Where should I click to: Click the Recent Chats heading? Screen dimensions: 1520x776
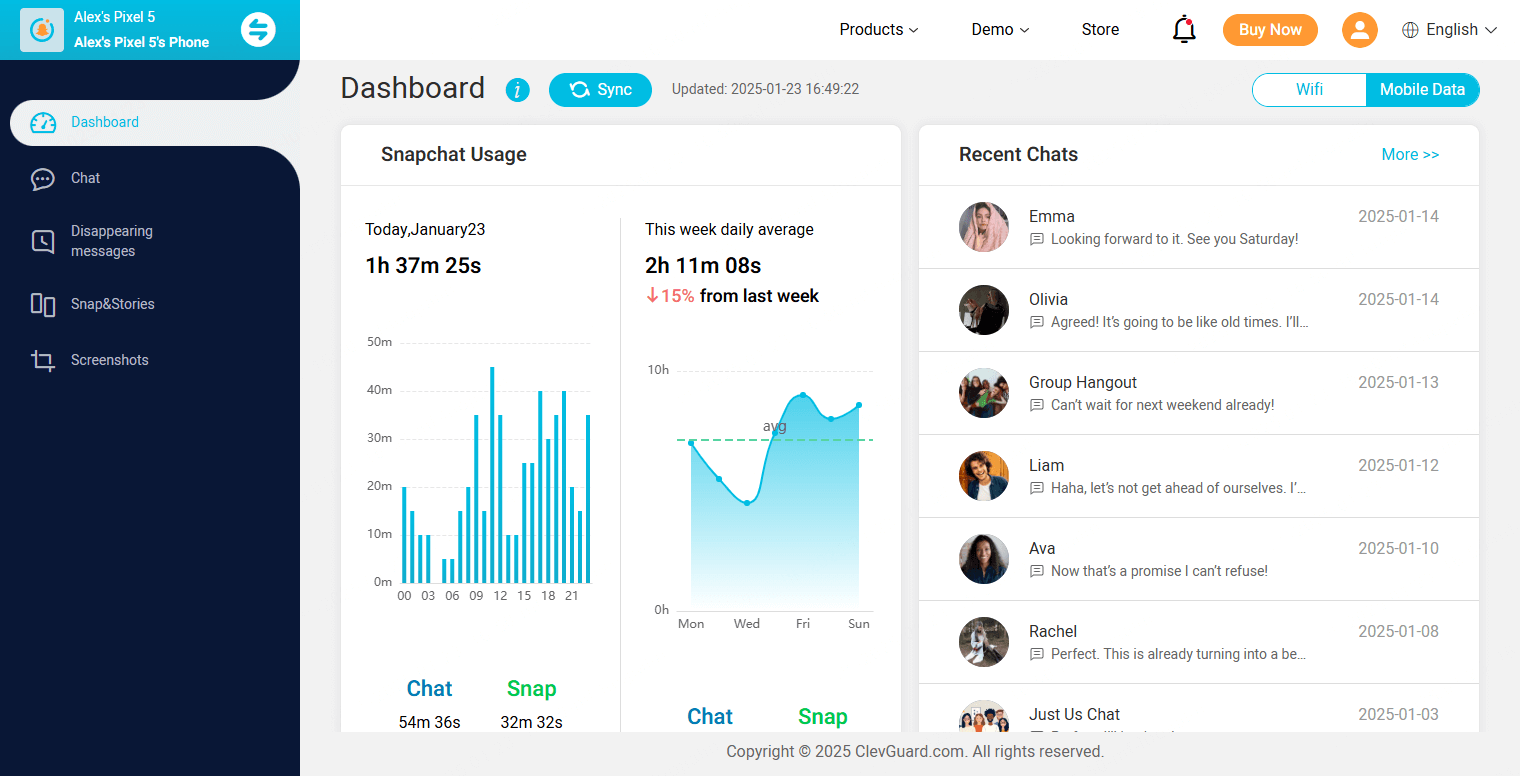coord(1018,154)
